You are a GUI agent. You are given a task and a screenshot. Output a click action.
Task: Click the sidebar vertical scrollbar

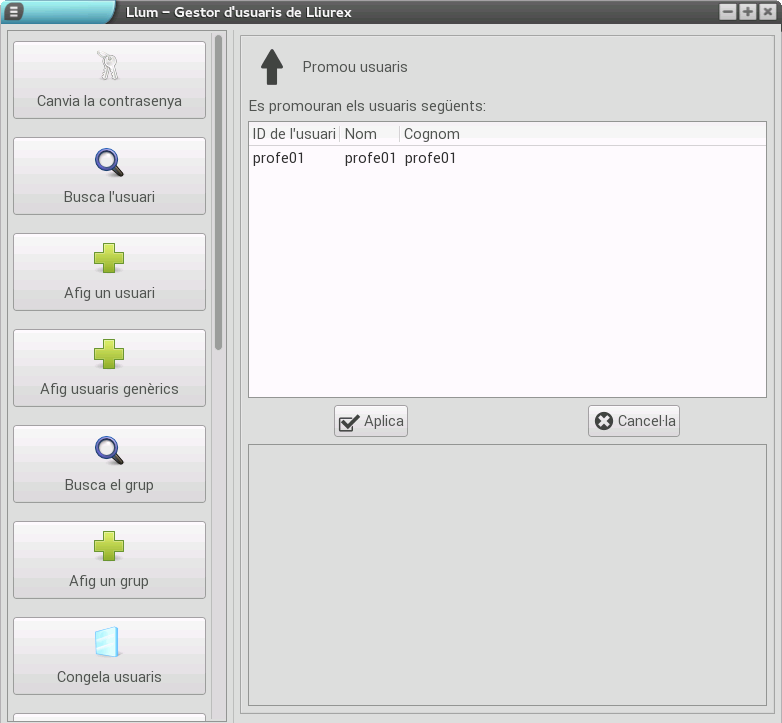point(219,190)
